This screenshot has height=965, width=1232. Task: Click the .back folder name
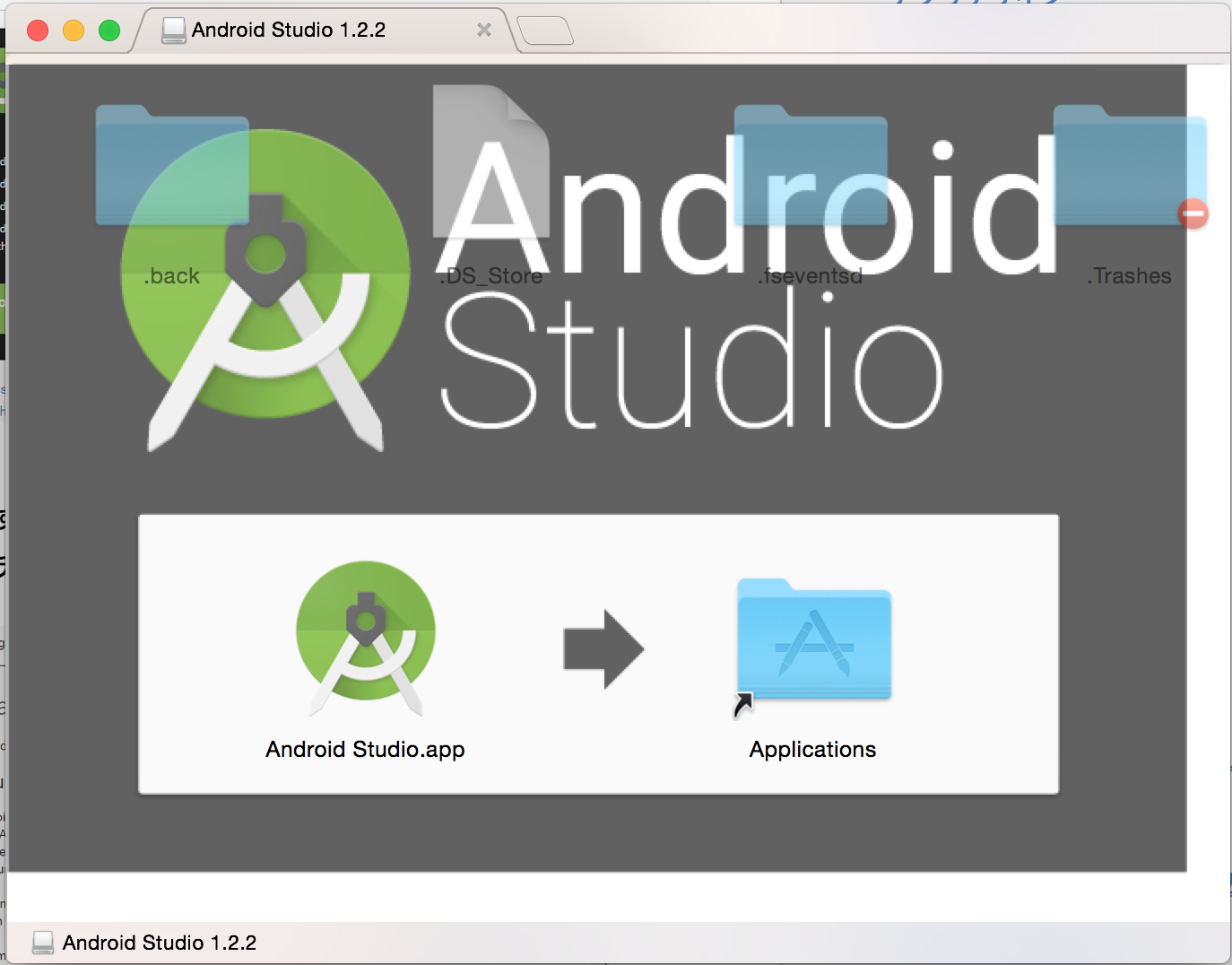171,276
